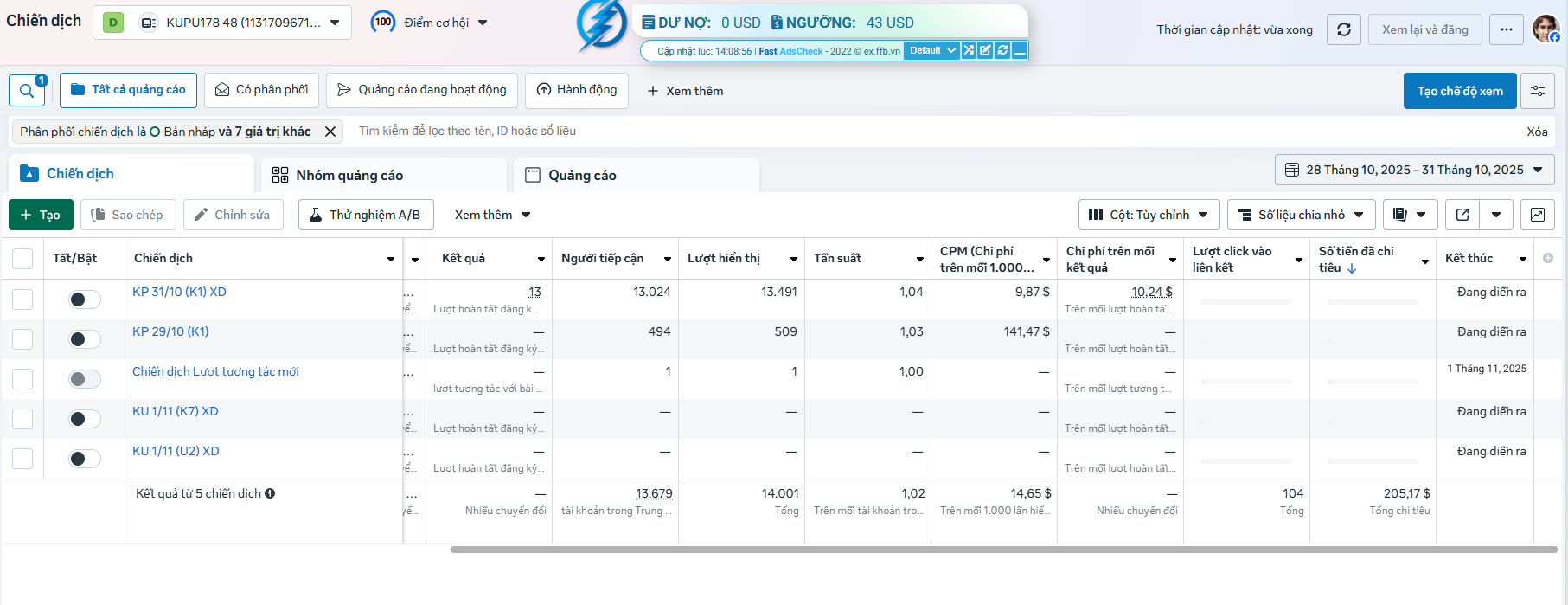Click the green Tạo create button
1568x605 pixels.
point(41,215)
